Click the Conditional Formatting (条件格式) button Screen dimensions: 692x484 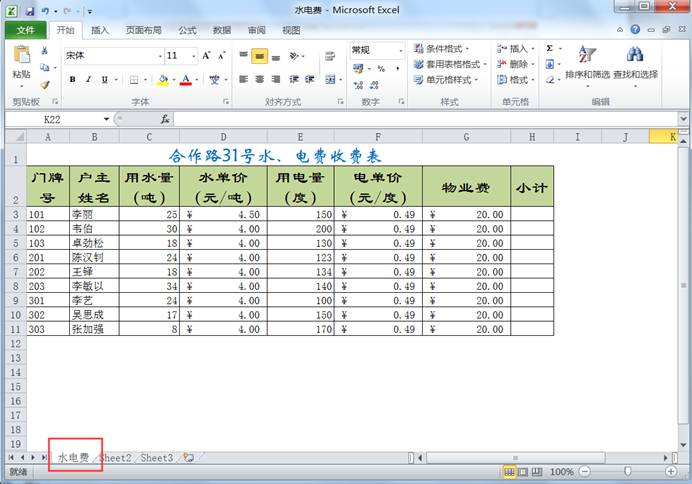click(x=444, y=48)
